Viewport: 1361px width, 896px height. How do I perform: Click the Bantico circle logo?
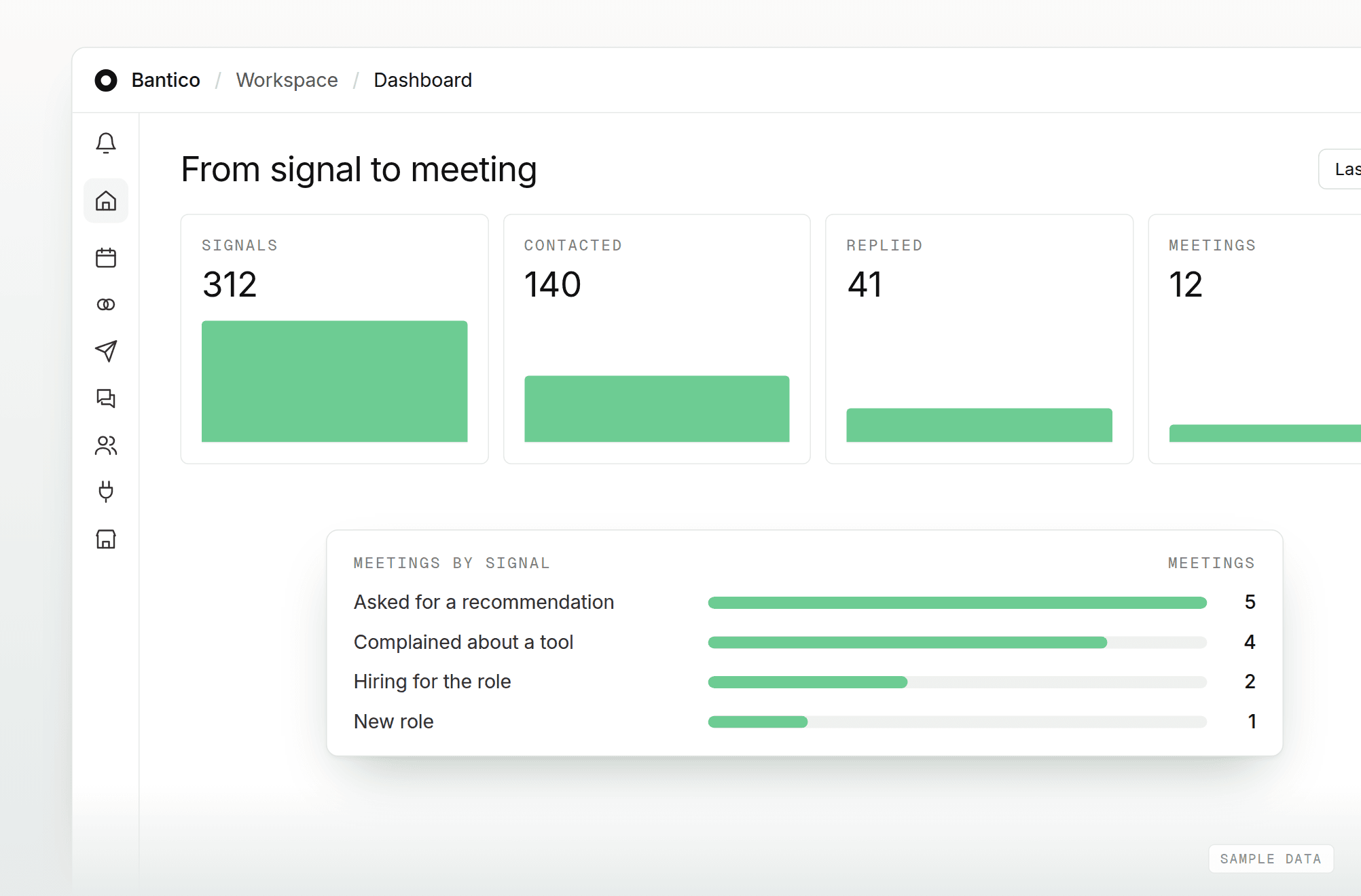(106, 80)
